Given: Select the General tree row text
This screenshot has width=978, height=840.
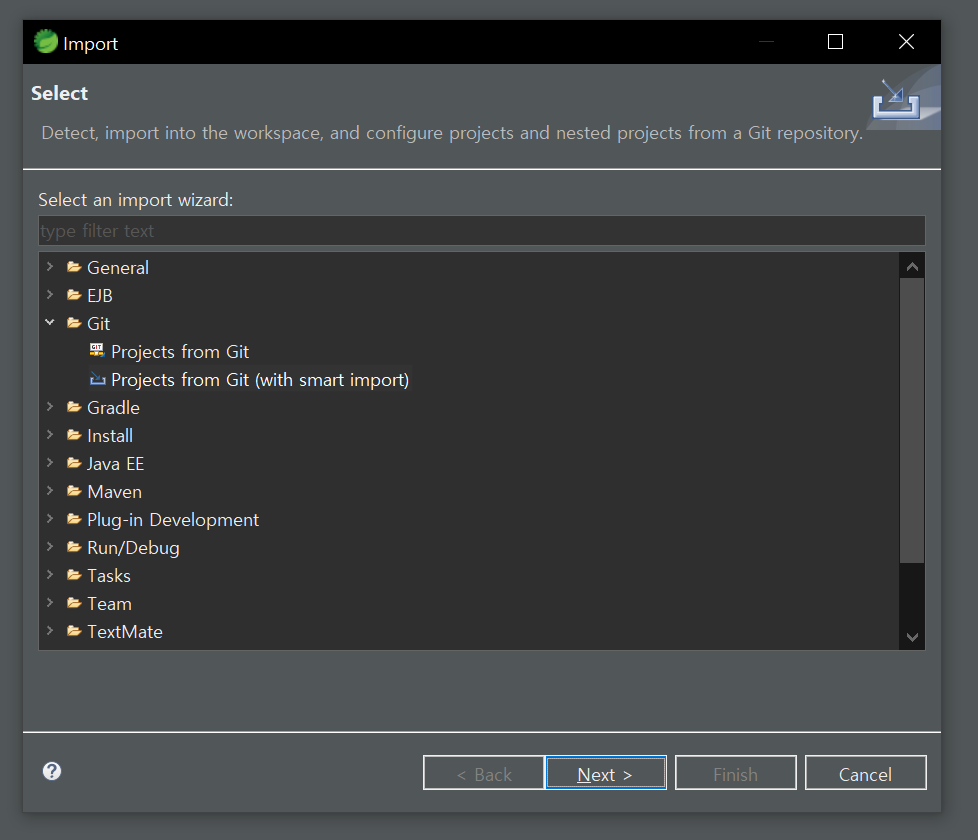Looking at the screenshot, I should [118, 268].
